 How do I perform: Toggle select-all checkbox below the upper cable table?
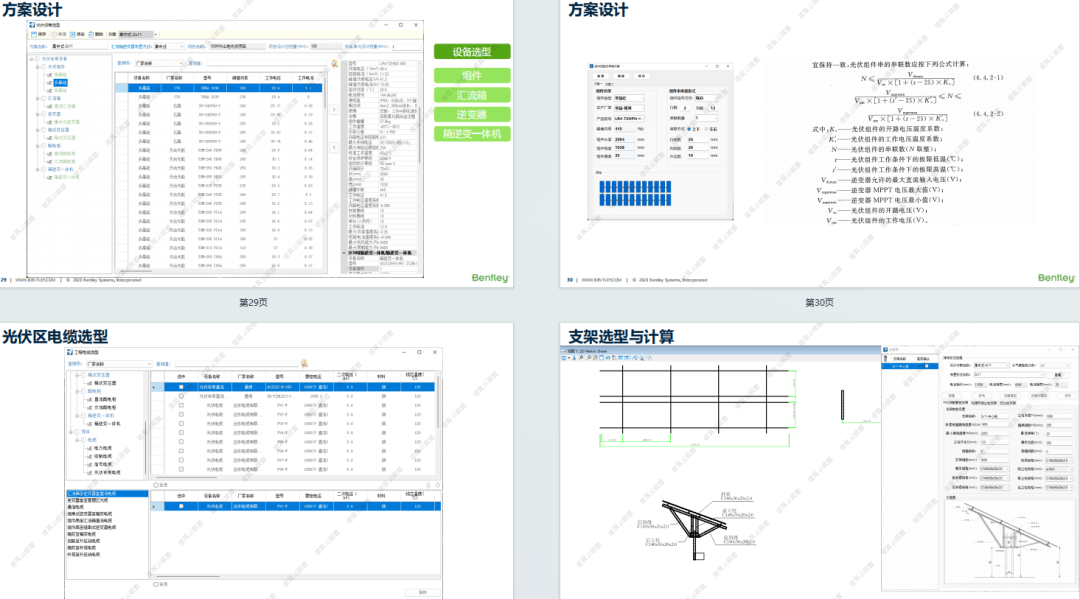pyautogui.click(x=156, y=485)
